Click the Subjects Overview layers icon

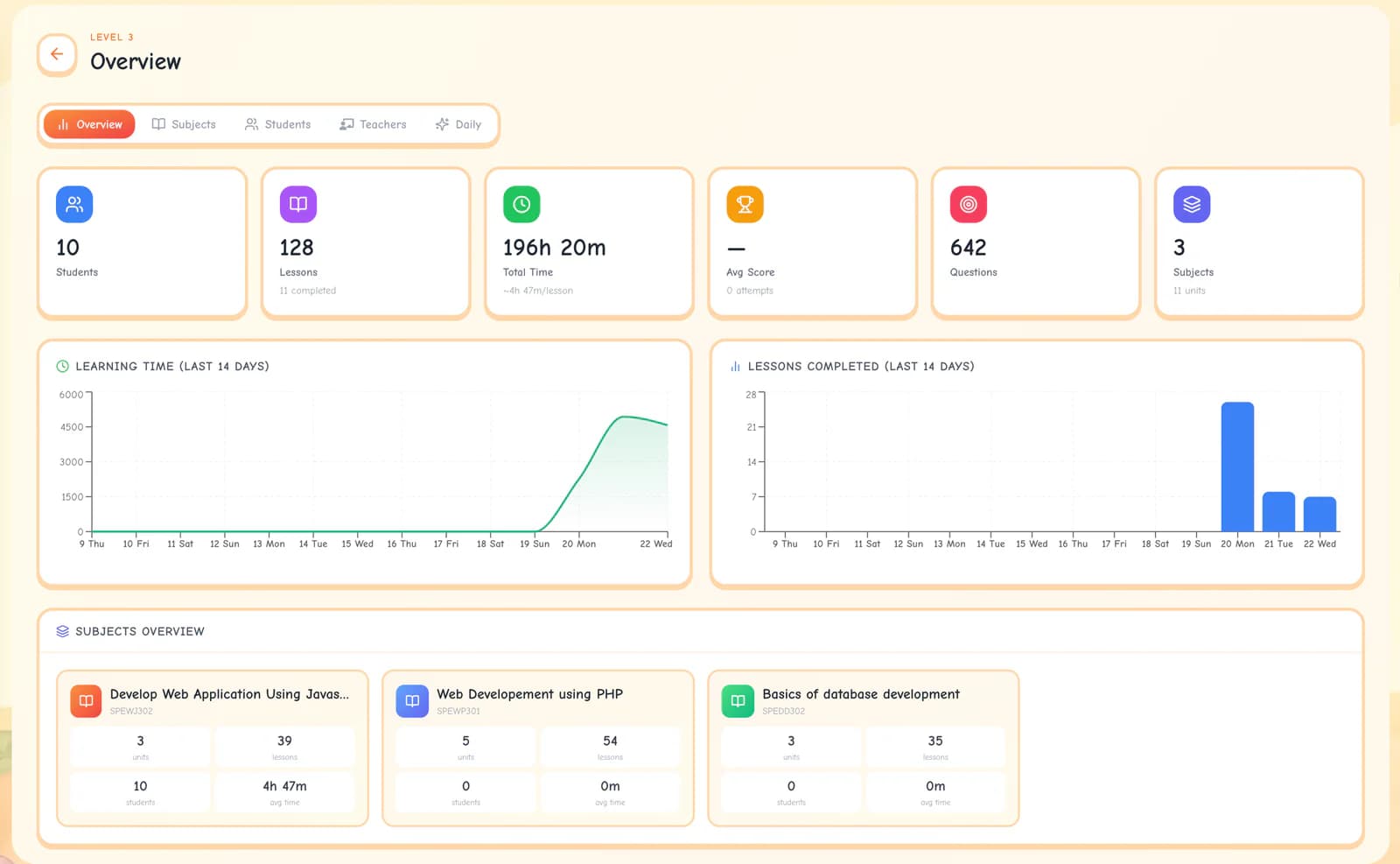tap(62, 631)
